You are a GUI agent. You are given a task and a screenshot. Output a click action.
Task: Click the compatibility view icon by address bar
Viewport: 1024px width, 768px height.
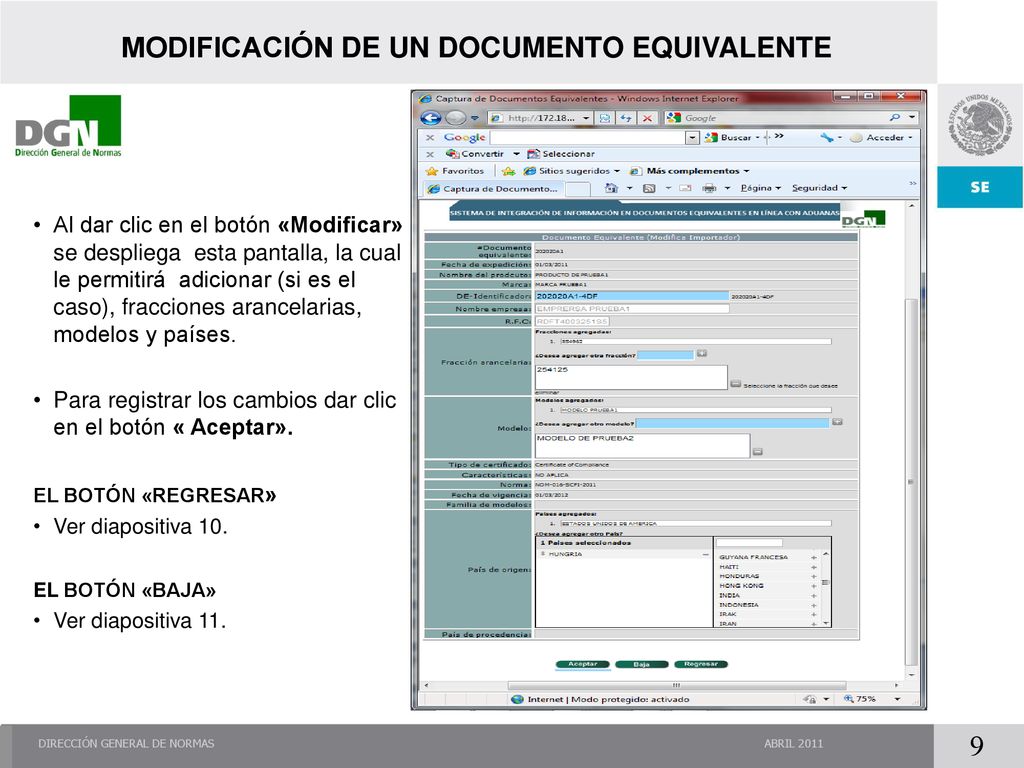(605, 118)
